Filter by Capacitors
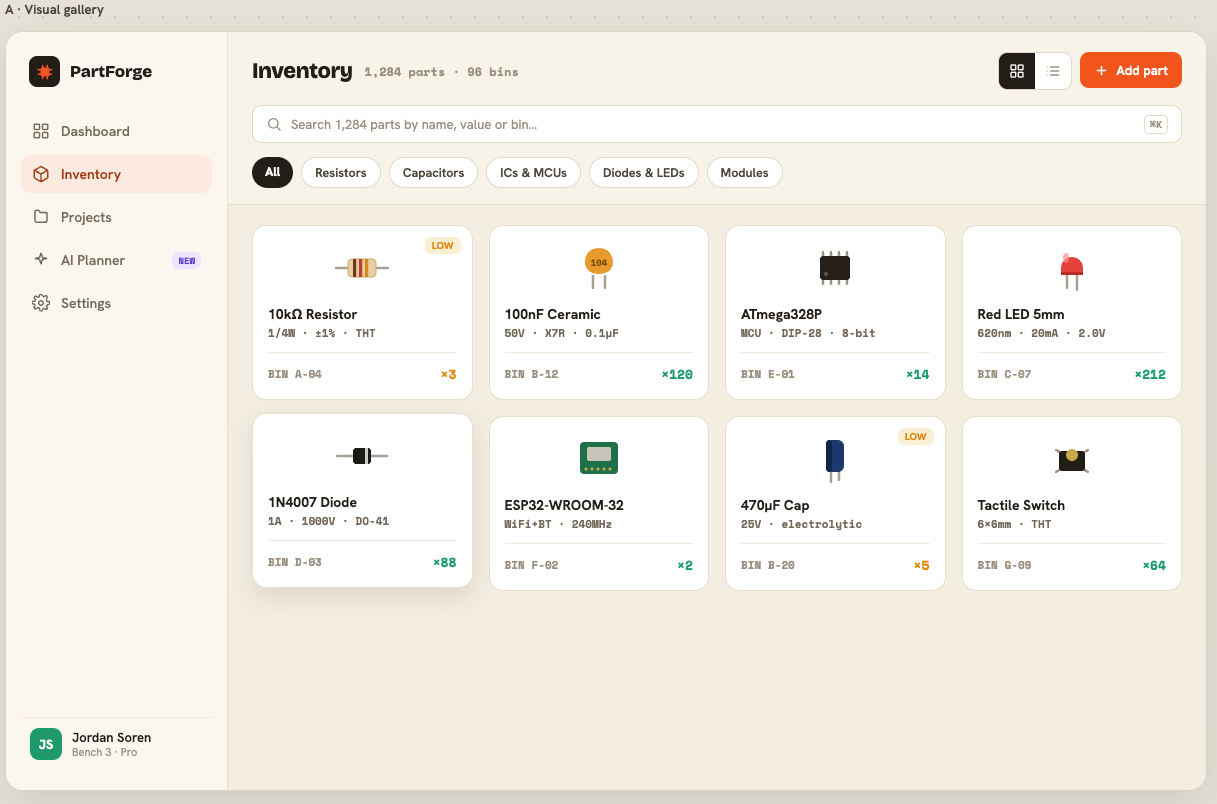This screenshot has width=1217, height=804. point(434,173)
